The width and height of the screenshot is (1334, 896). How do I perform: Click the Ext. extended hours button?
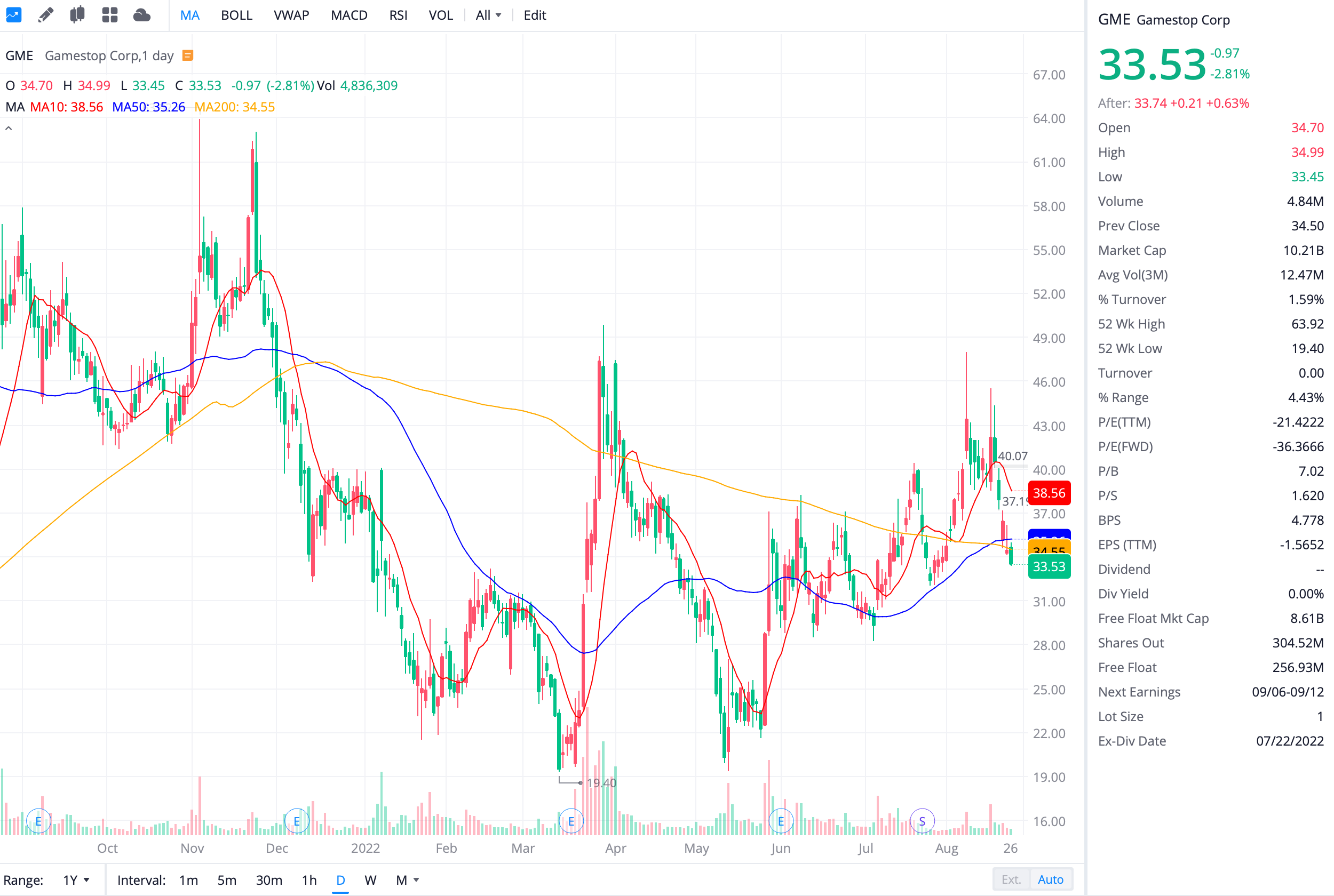coord(1011,879)
